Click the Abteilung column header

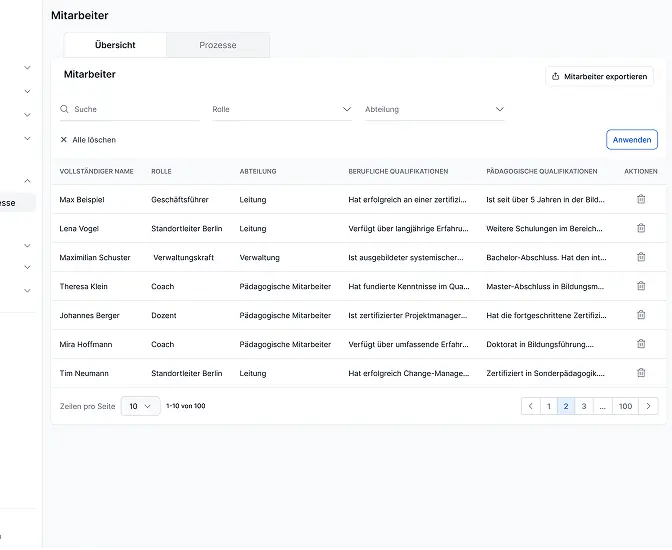tap(258, 171)
